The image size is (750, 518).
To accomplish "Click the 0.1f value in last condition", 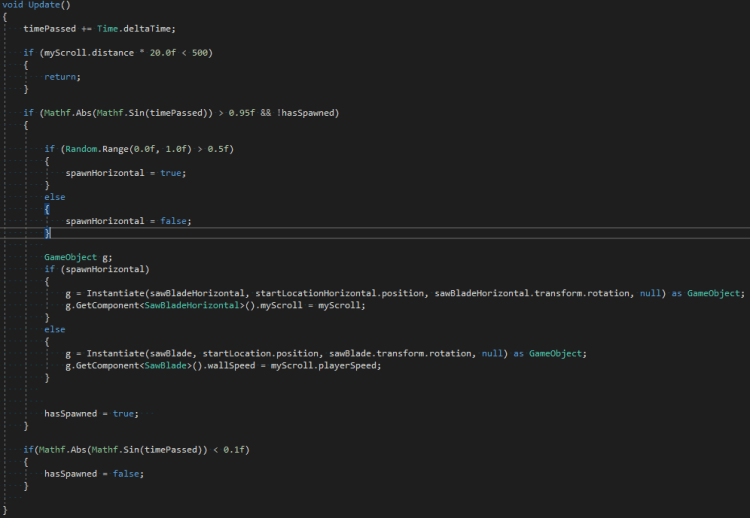I will (237, 449).
